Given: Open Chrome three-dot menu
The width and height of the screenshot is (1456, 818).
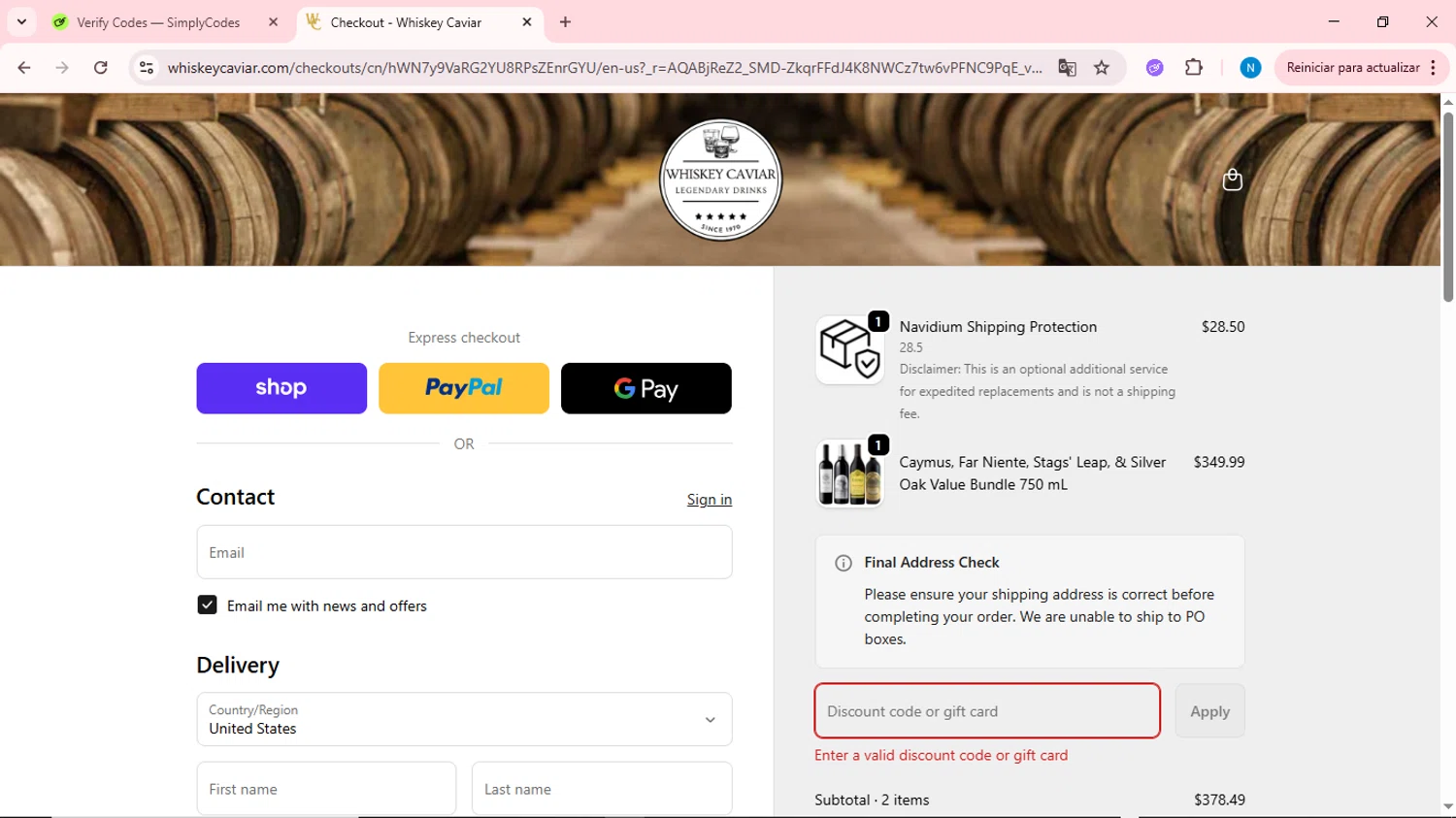Looking at the screenshot, I should [1434, 68].
